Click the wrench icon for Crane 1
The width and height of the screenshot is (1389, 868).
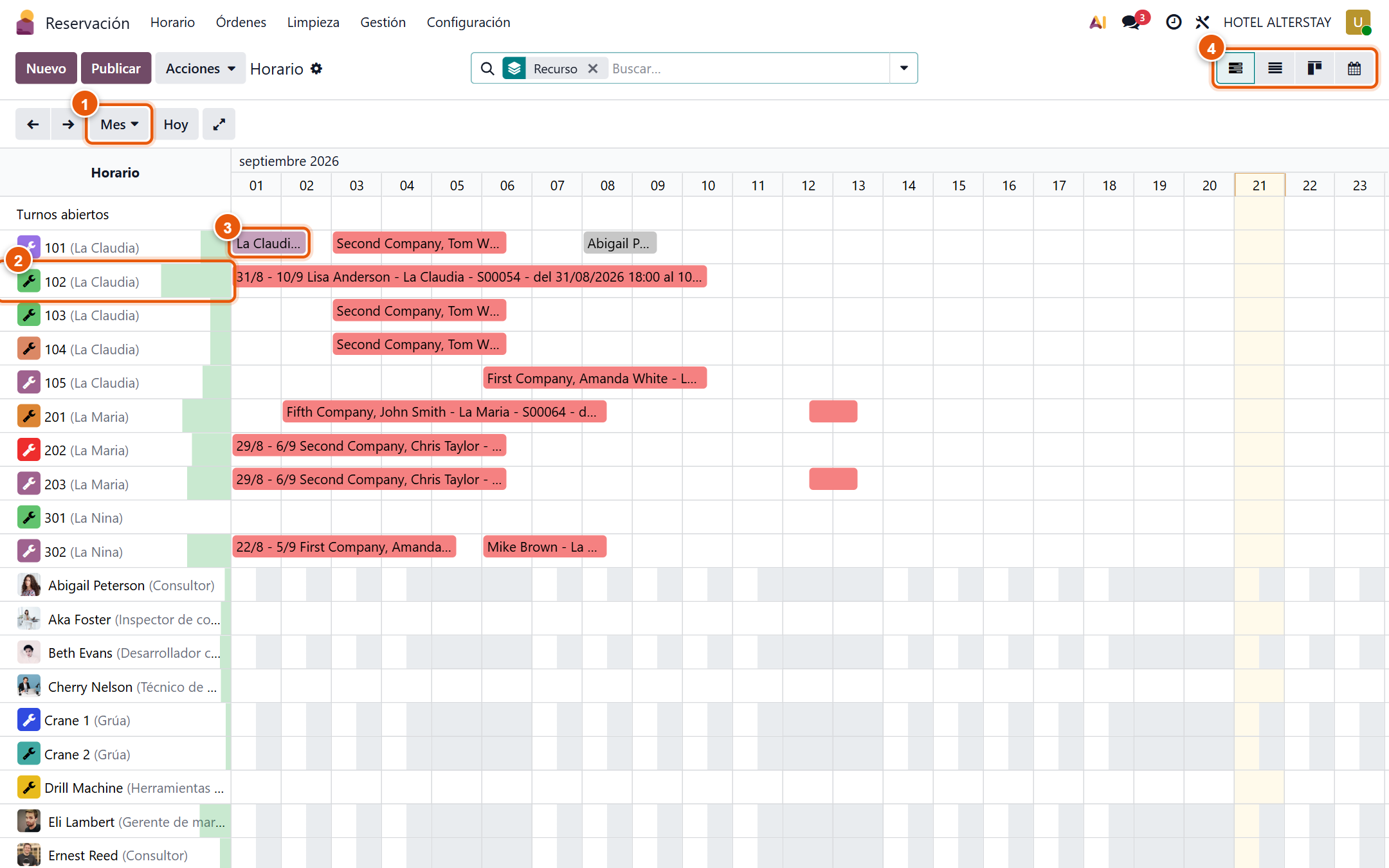coord(28,720)
